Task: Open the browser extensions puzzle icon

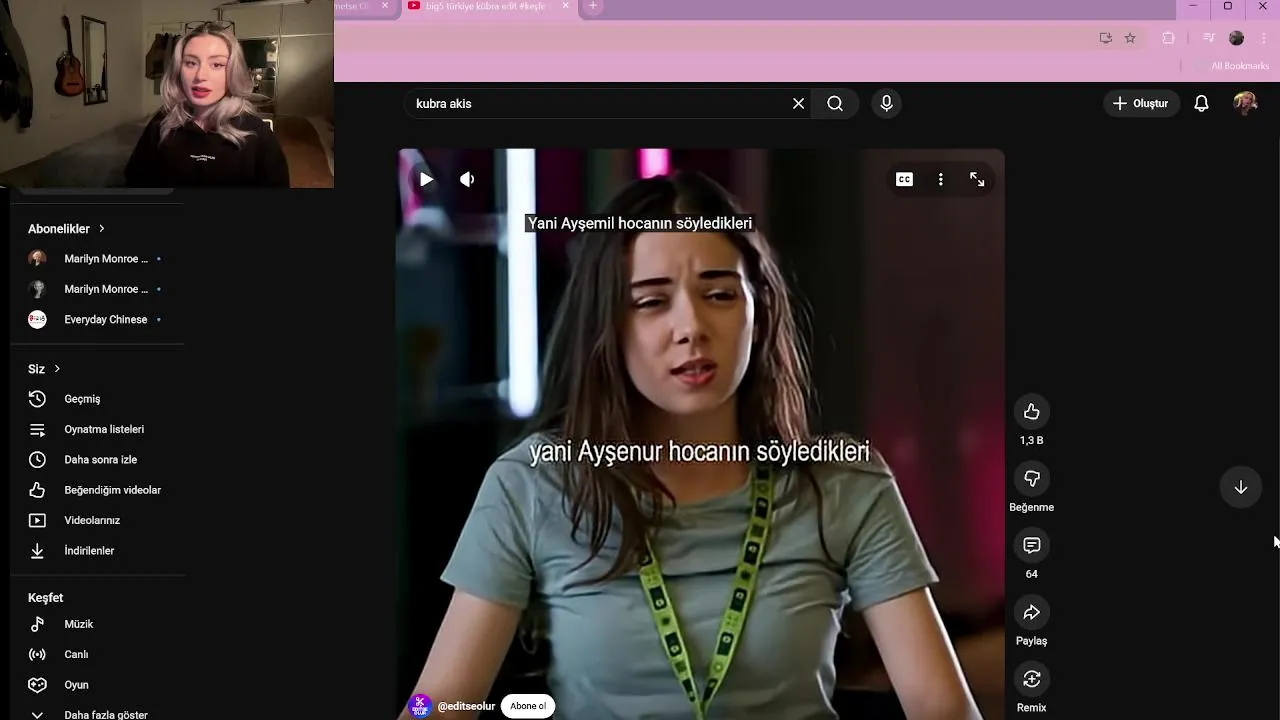Action: click(1168, 38)
